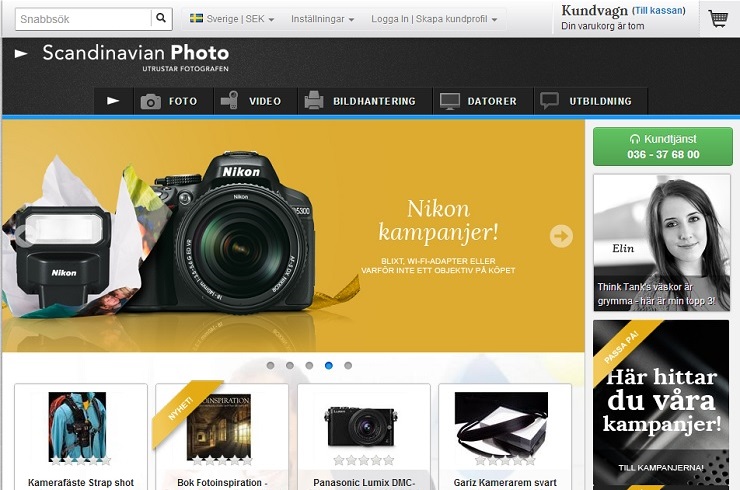
Task: Open the Sverige | SEK dropdown
Action: [232, 19]
